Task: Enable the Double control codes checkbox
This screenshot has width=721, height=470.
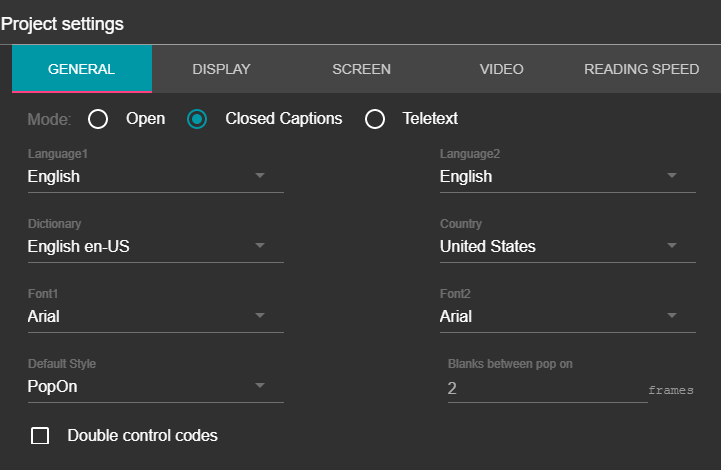Action: (x=40, y=436)
